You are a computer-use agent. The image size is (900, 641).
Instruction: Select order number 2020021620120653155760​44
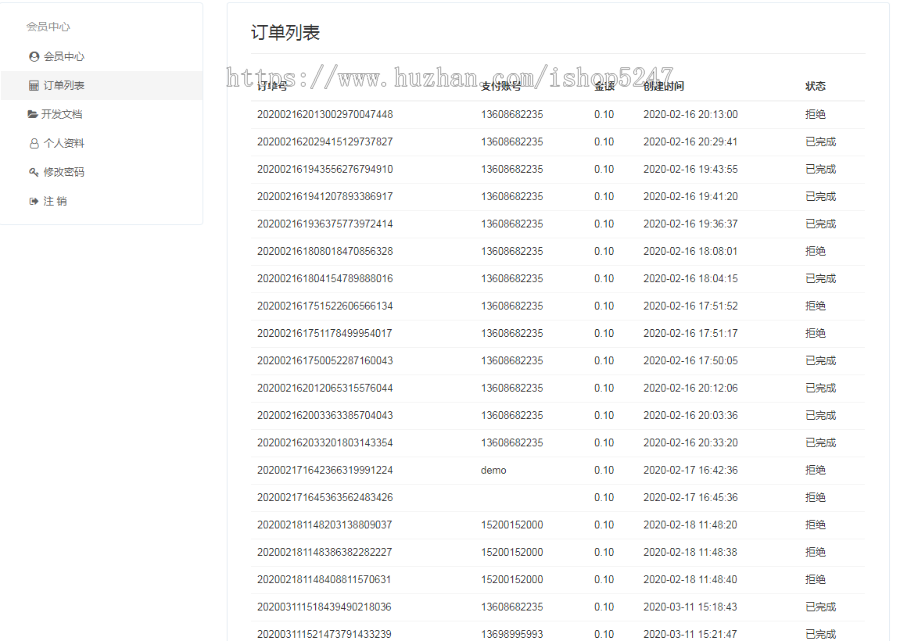[x=325, y=388]
